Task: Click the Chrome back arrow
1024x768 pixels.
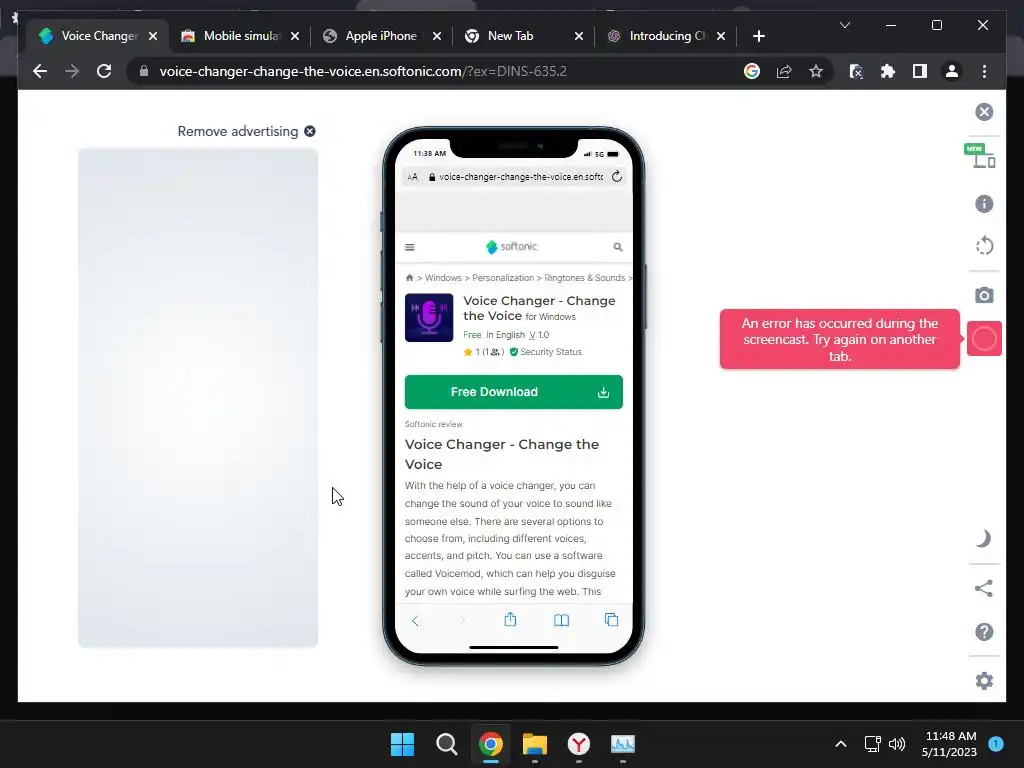Action: 40,71
